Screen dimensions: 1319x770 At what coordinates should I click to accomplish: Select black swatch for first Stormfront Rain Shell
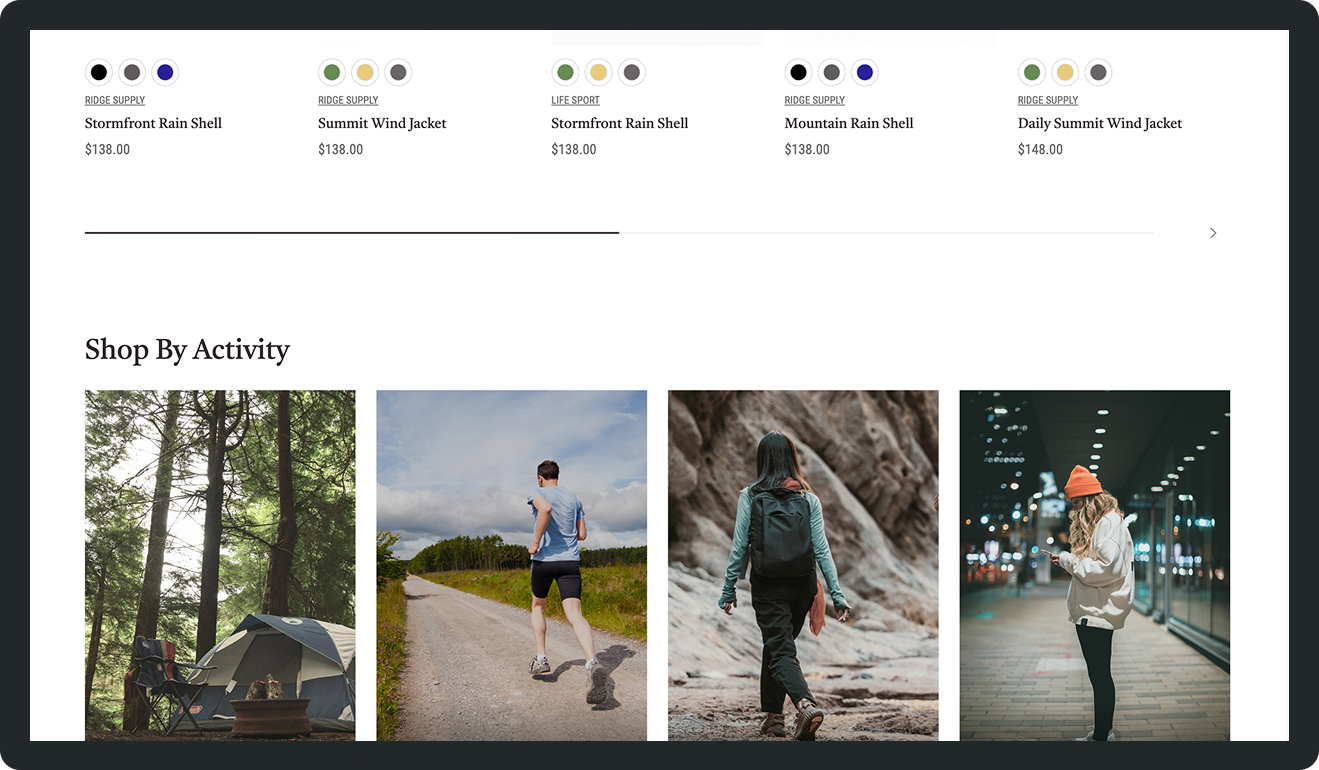click(x=98, y=73)
